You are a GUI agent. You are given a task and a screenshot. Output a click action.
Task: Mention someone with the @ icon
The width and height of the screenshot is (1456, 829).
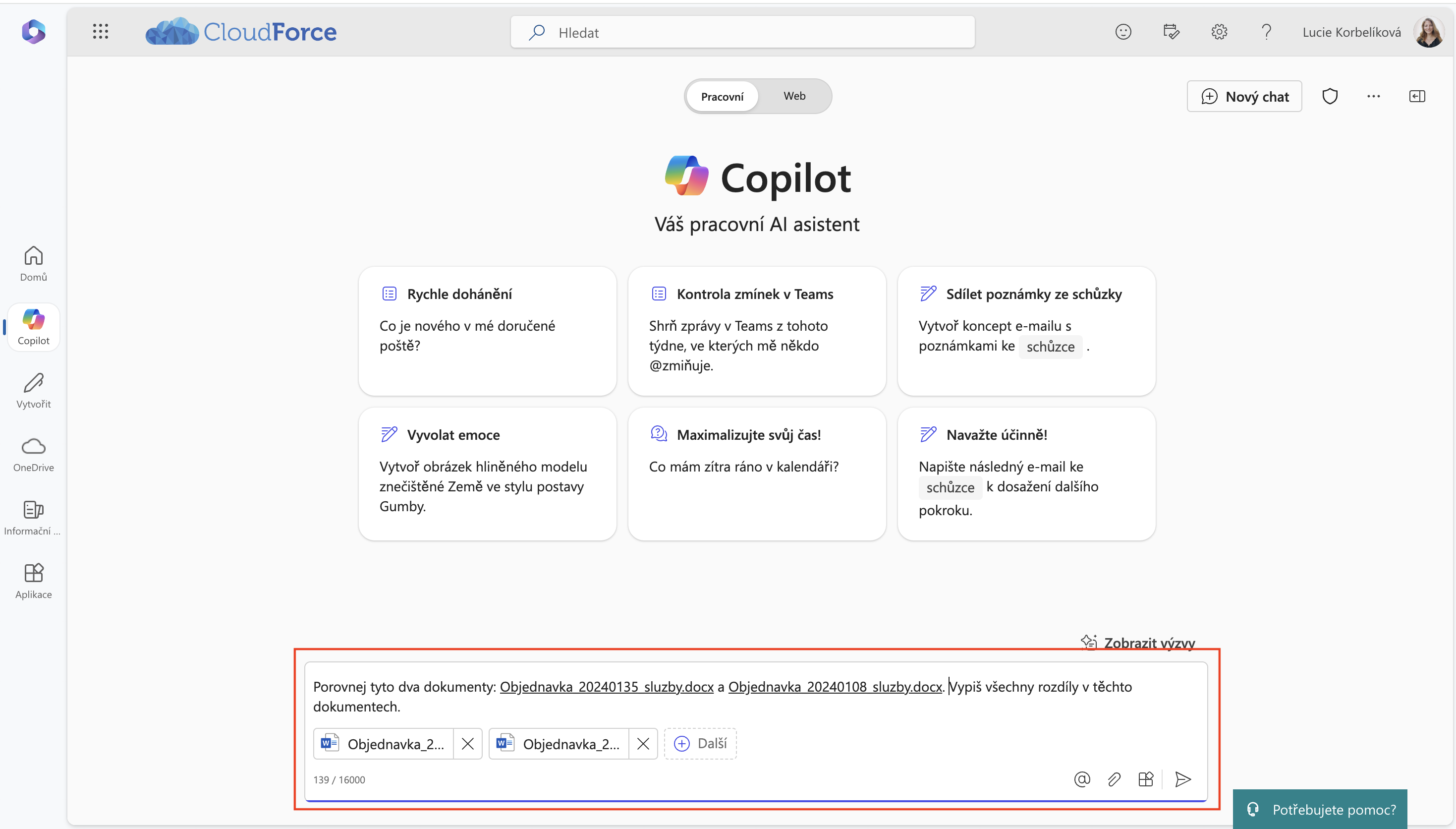point(1082,779)
